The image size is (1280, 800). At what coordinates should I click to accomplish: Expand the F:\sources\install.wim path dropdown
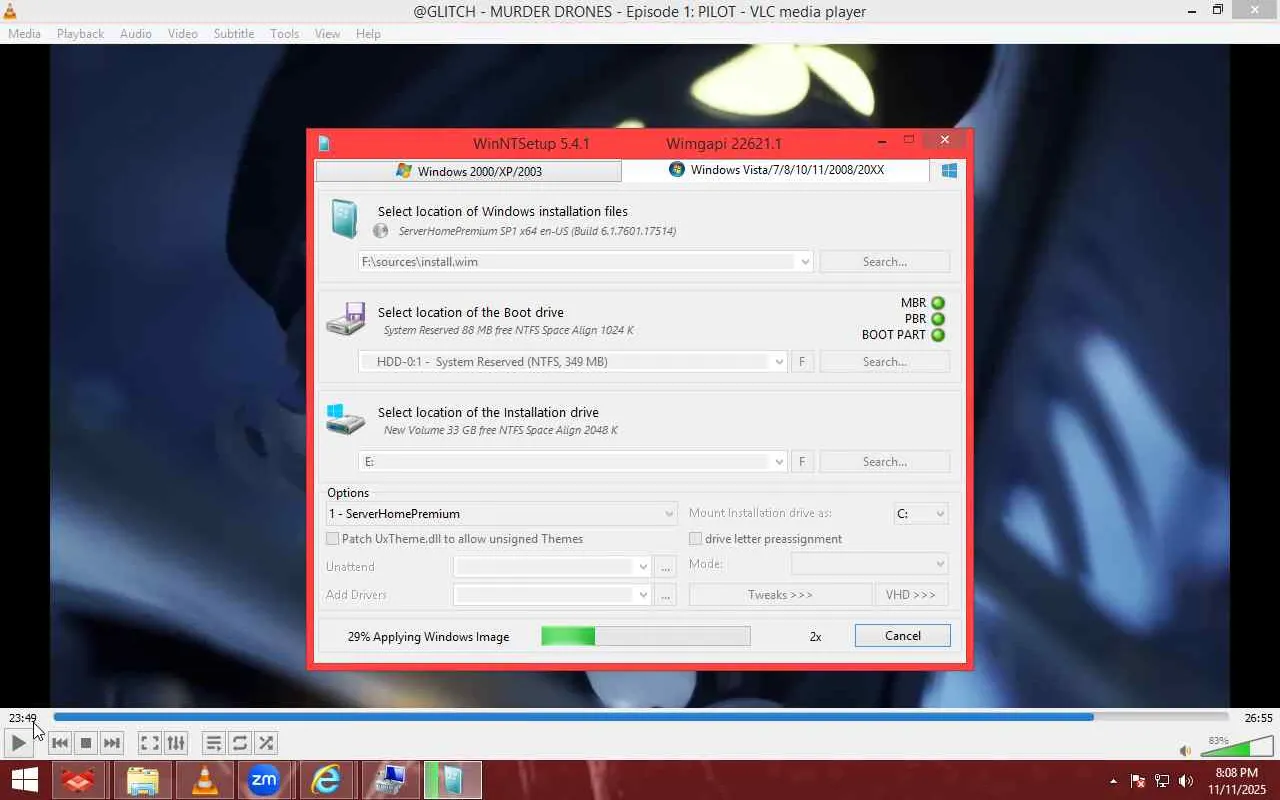[x=804, y=262]
